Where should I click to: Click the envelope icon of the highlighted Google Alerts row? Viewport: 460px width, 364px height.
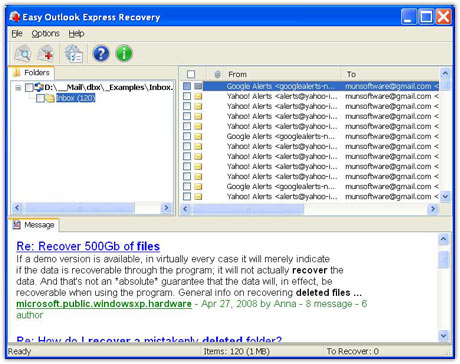(x=198, y=86)
